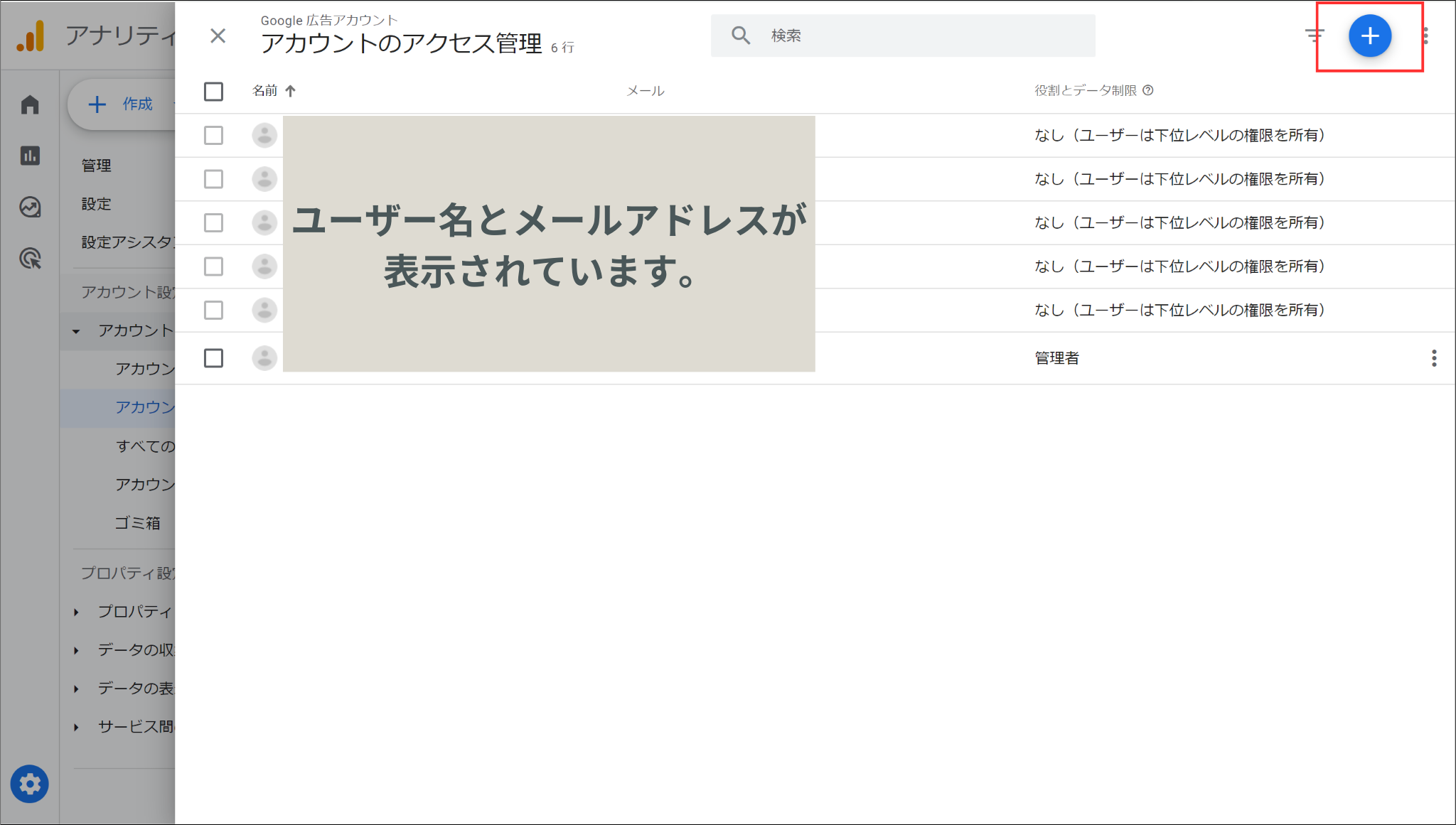The image size is (1456, 825).
Task: Open the Home icon in sidebar
Action: coord(30,104)
